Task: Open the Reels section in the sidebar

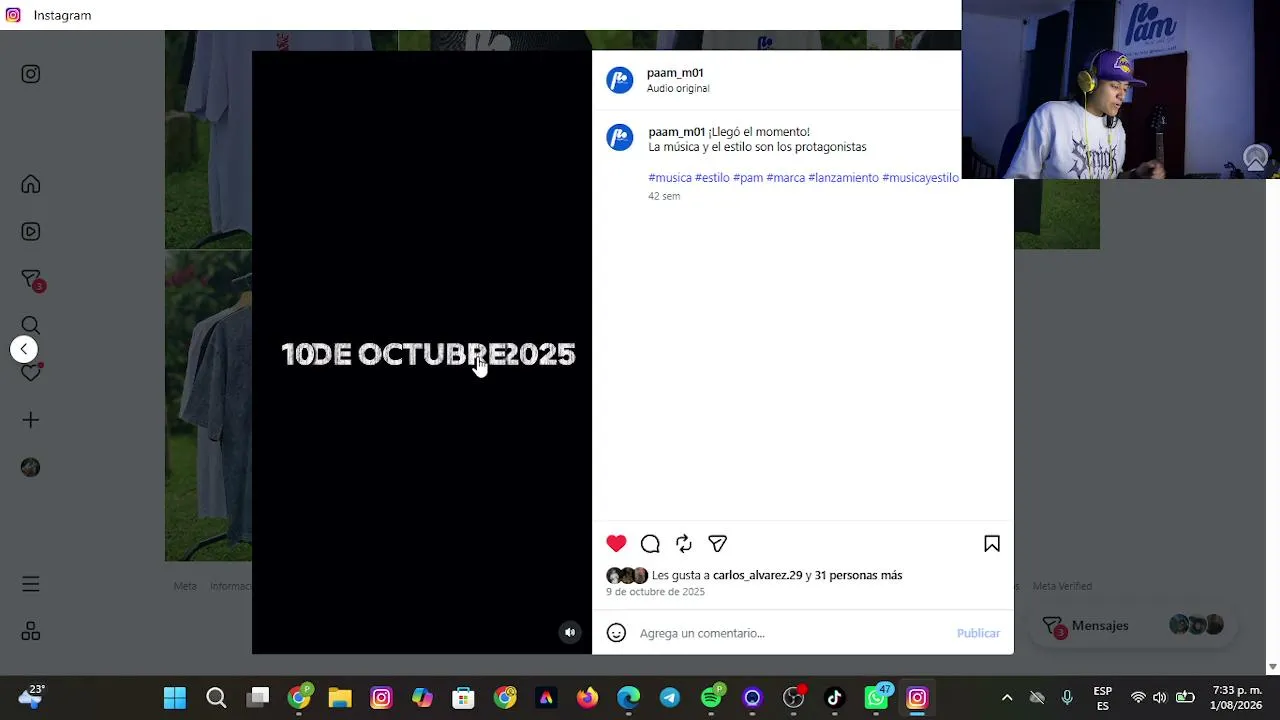Action: point(31,232)
